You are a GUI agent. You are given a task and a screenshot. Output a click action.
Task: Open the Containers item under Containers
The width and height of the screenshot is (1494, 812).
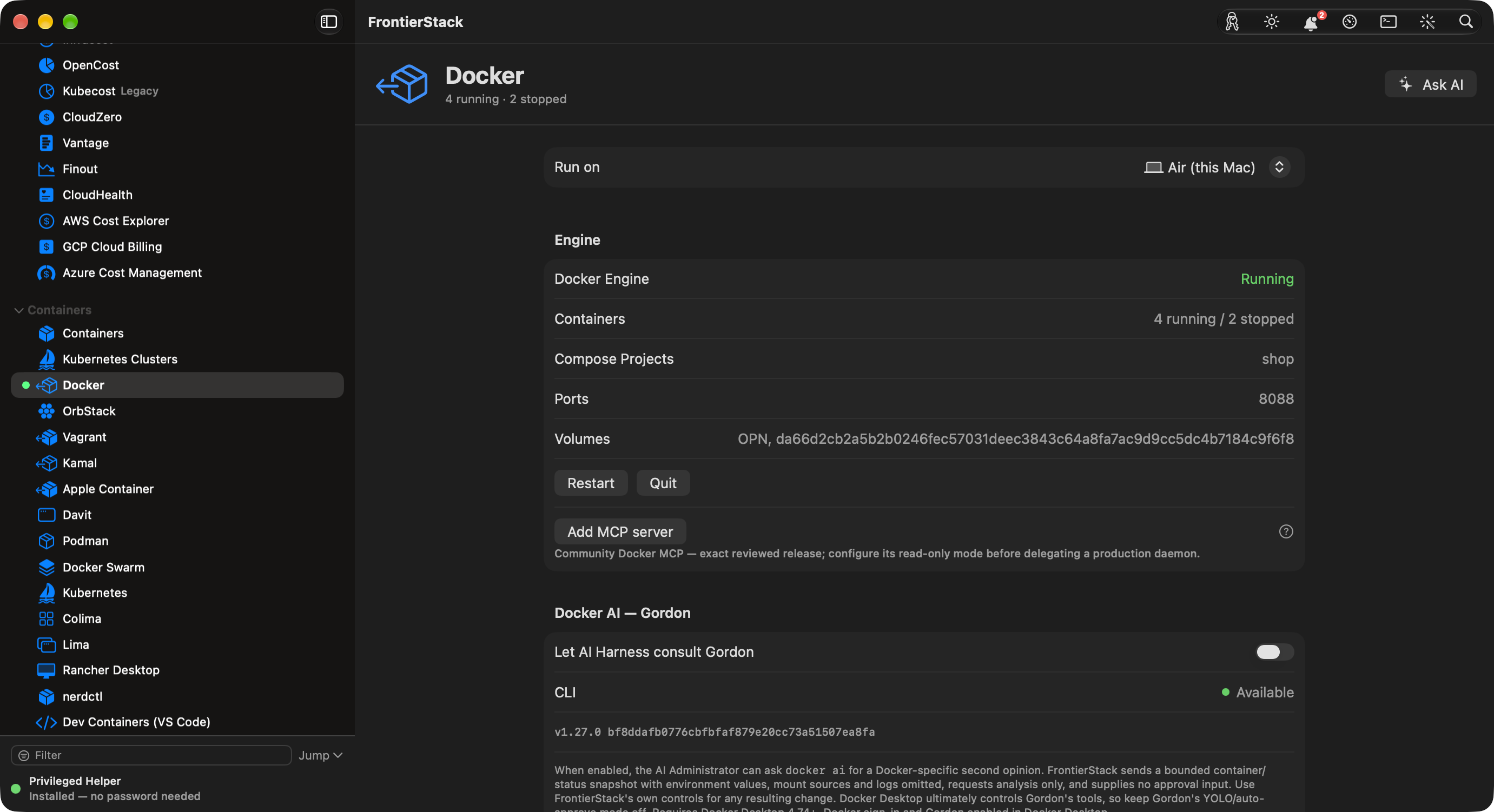(x=177, y=333)
